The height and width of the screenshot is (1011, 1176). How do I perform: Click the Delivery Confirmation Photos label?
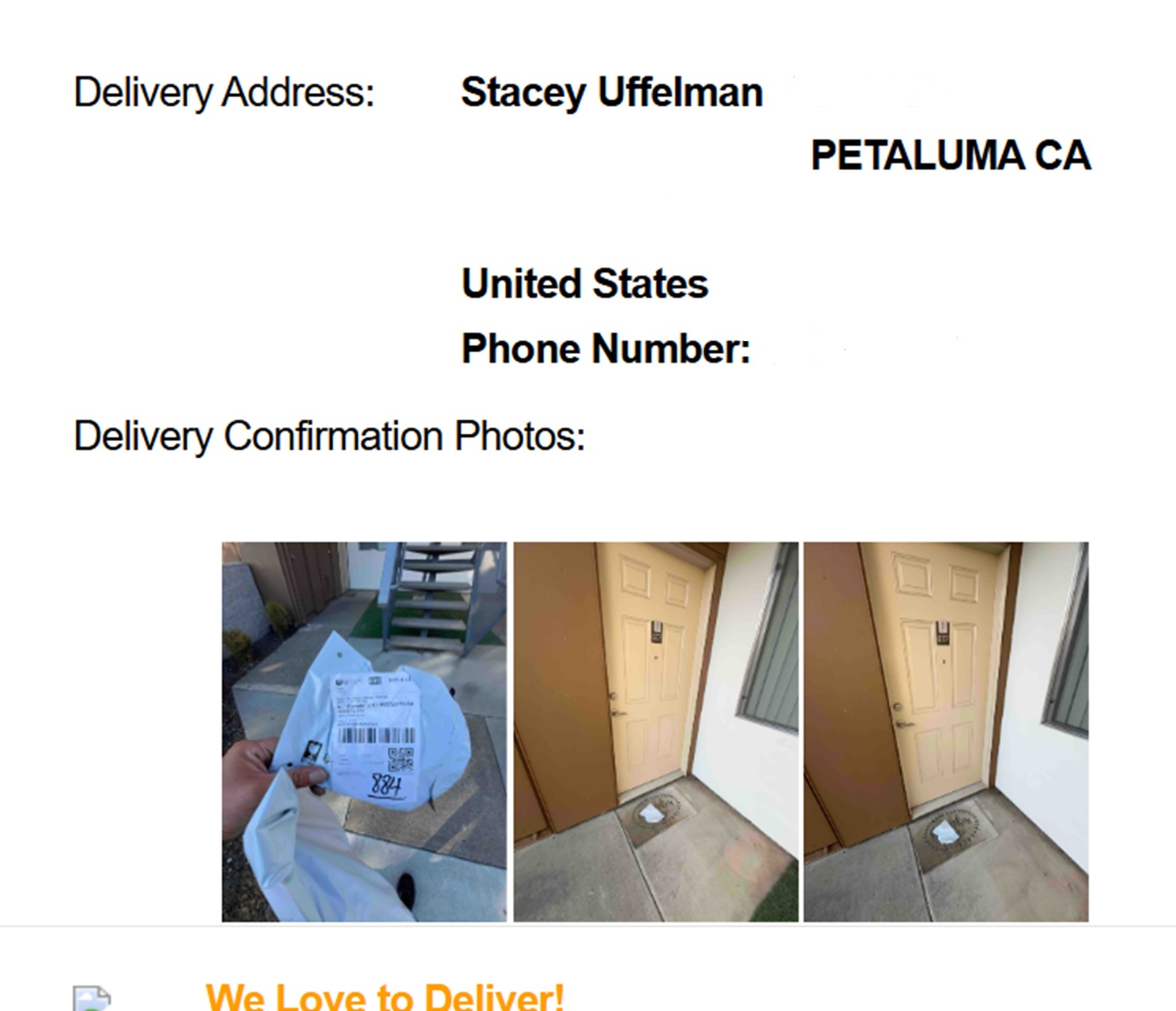(329, 436)
